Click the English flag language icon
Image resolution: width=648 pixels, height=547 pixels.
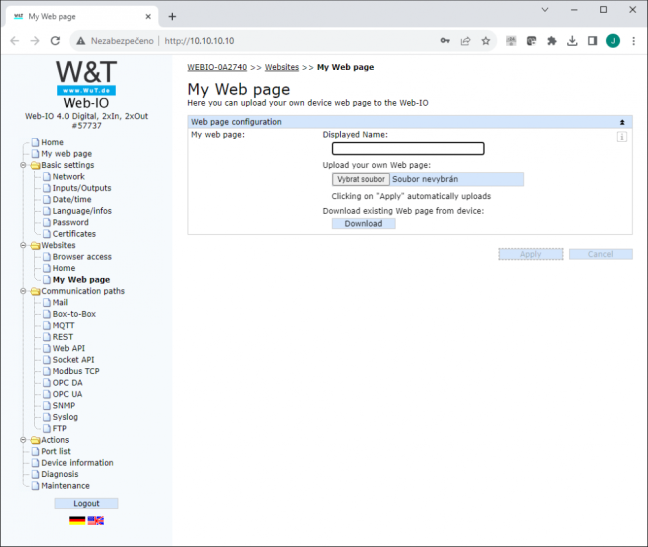95,521
